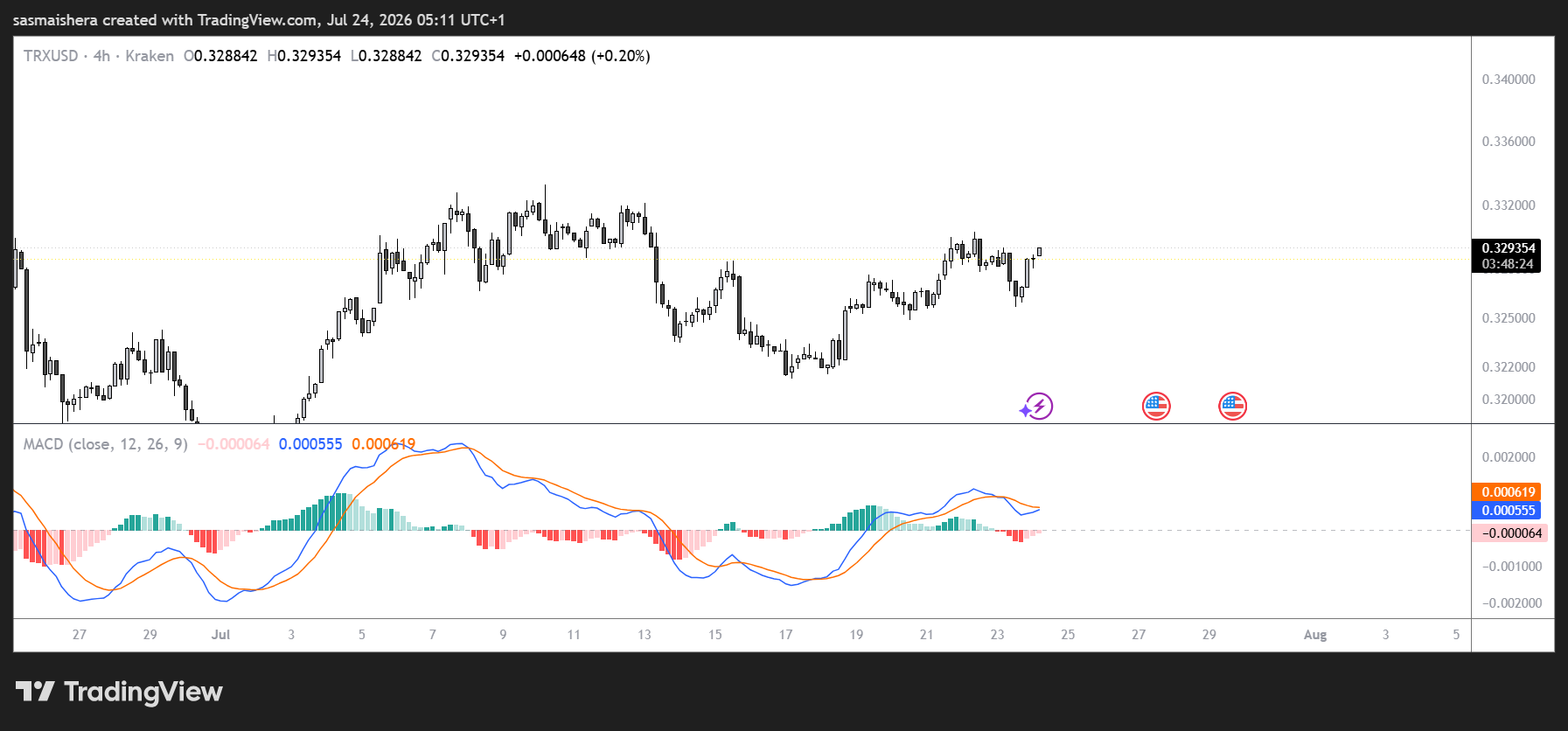
Task: Click the first US flag economic event icon
Action: (x=1156, y=406)
